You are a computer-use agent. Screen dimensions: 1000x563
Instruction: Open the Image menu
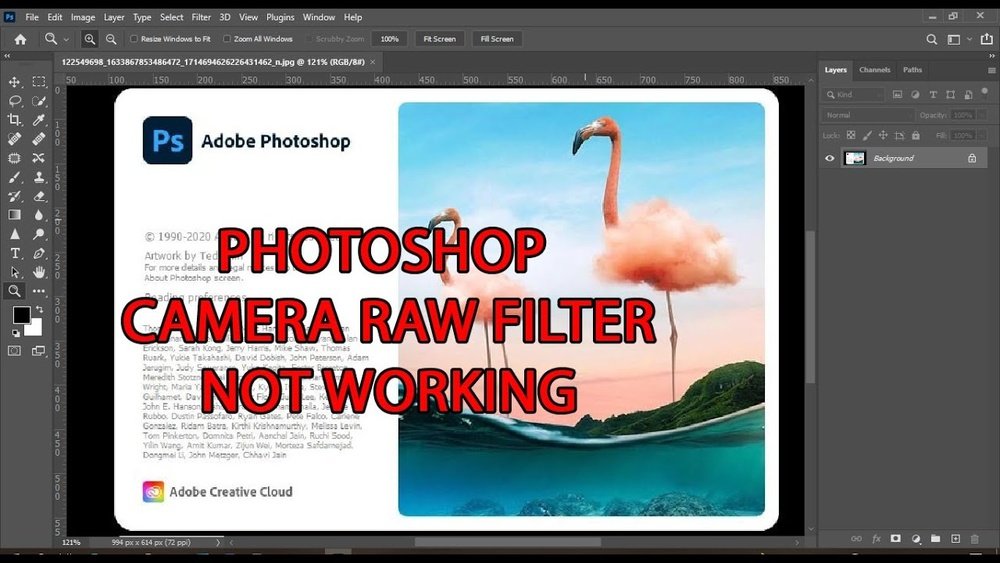[82, 17]
